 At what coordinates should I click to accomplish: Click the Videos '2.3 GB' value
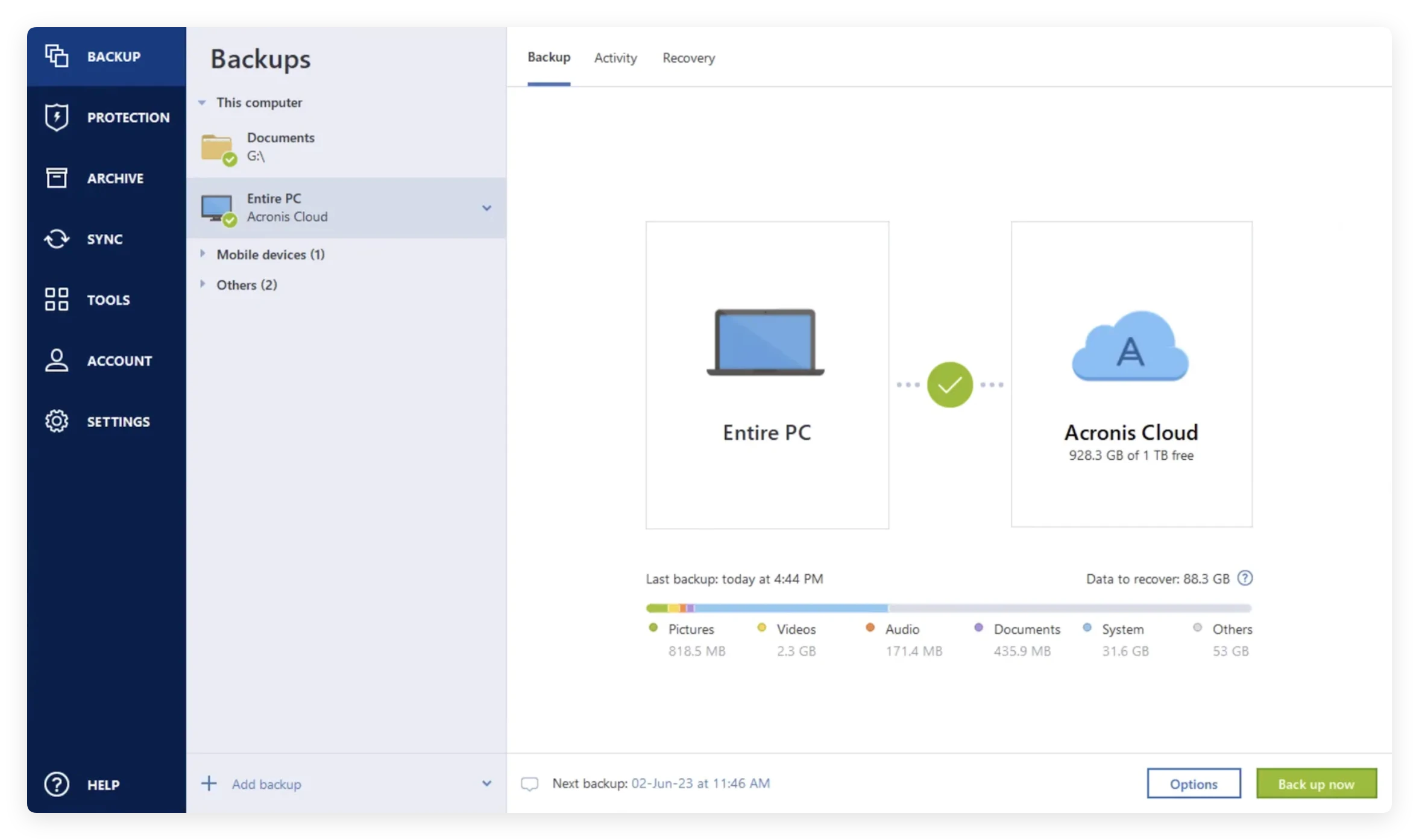(x=796, y=651)
